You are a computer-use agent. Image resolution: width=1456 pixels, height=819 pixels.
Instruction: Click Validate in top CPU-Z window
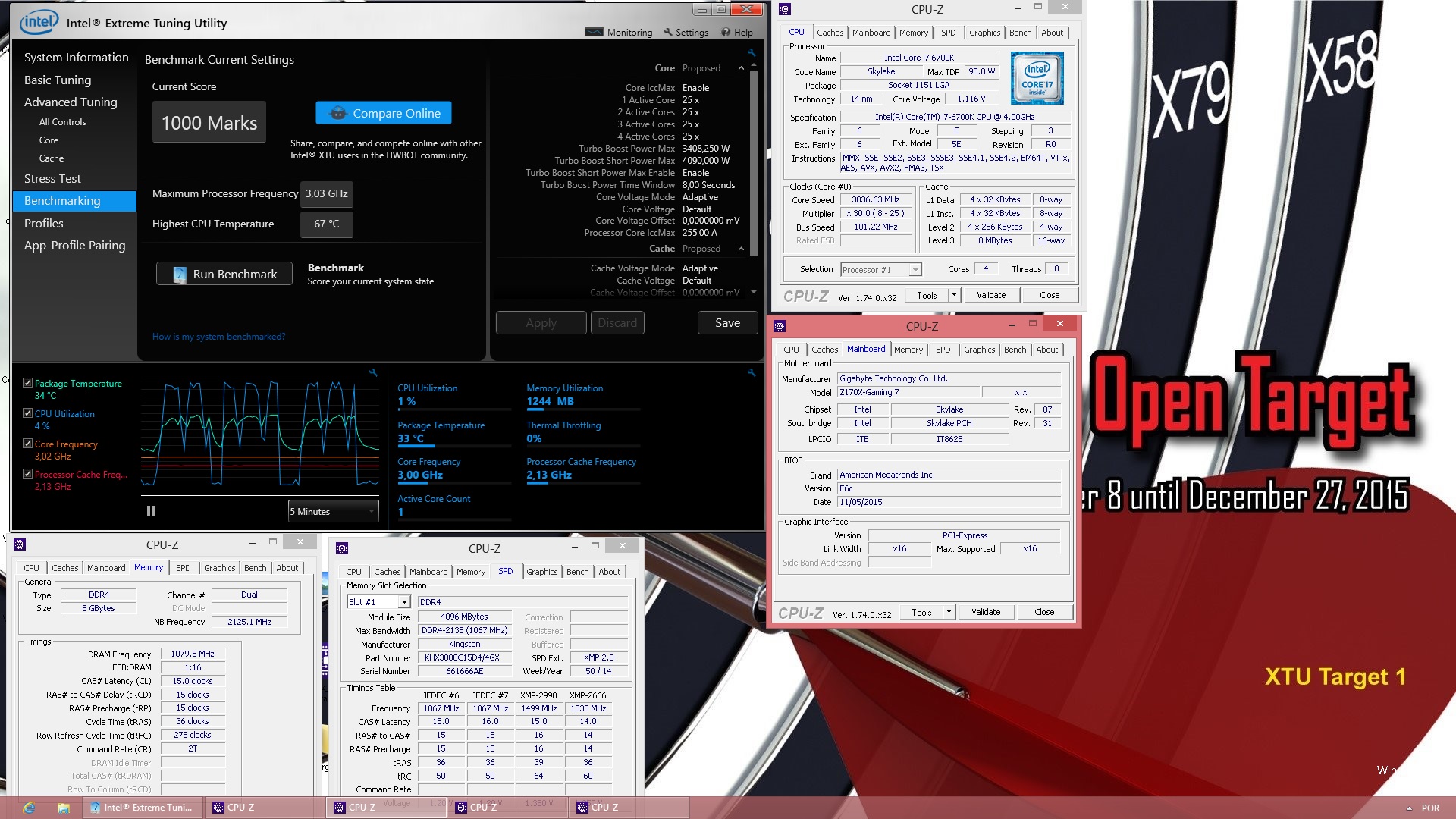pyautogui.click(x=991, y=295)
